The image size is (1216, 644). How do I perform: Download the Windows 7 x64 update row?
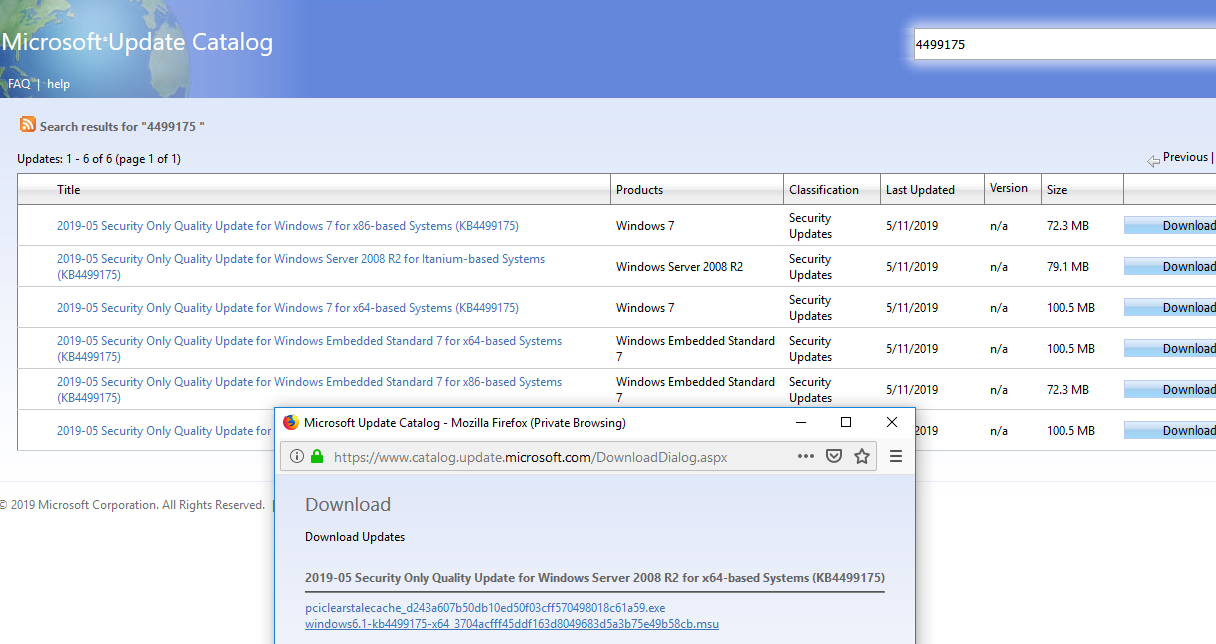coord(1170,308)
